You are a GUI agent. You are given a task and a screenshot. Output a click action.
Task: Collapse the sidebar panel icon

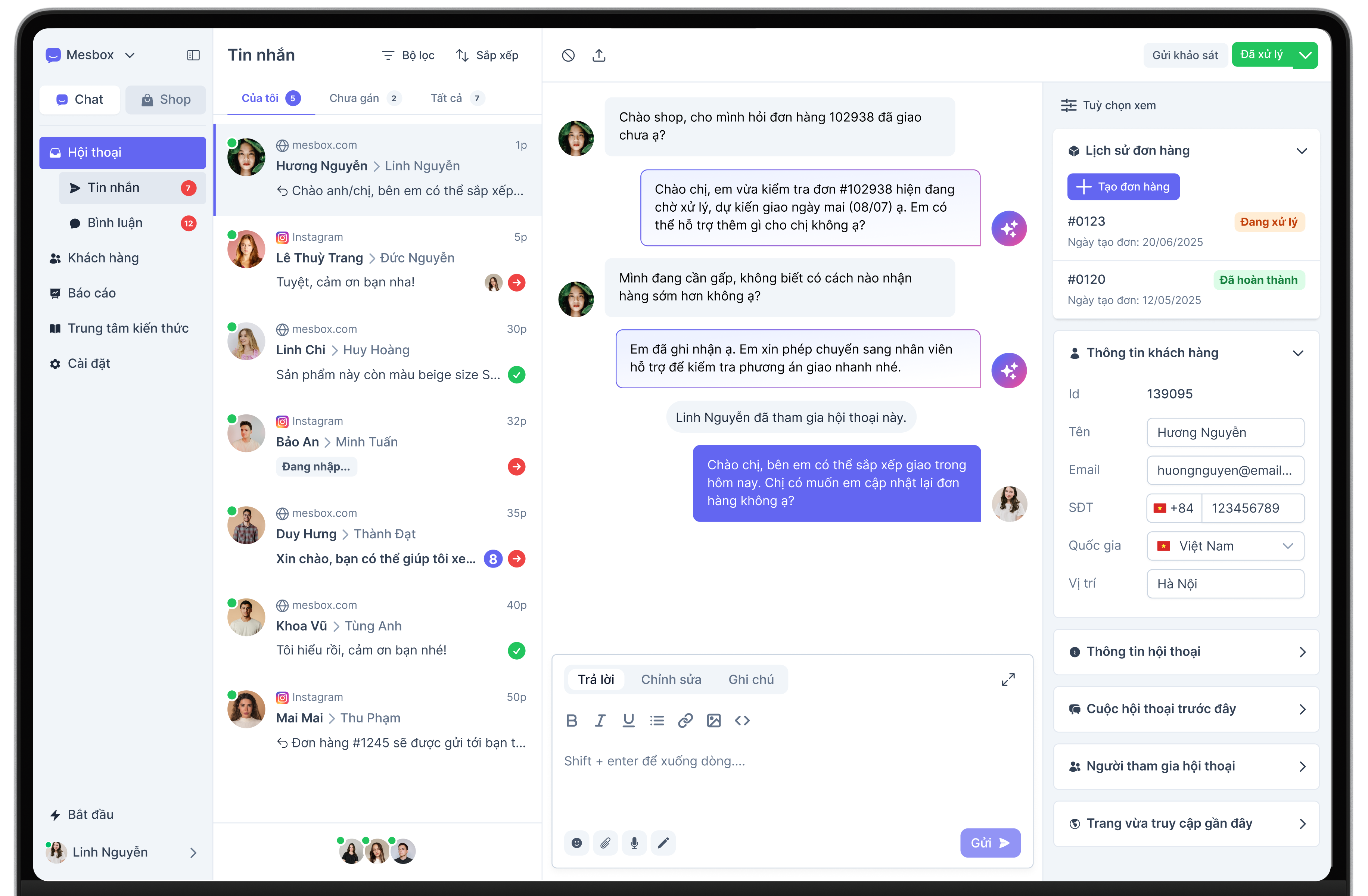[193, 55]
